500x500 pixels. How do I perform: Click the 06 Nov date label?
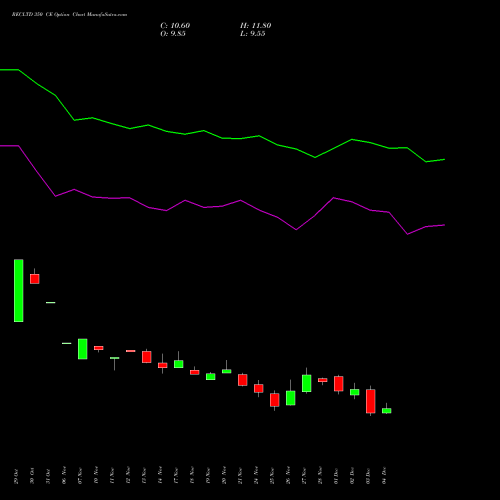[x=64, y=475]
